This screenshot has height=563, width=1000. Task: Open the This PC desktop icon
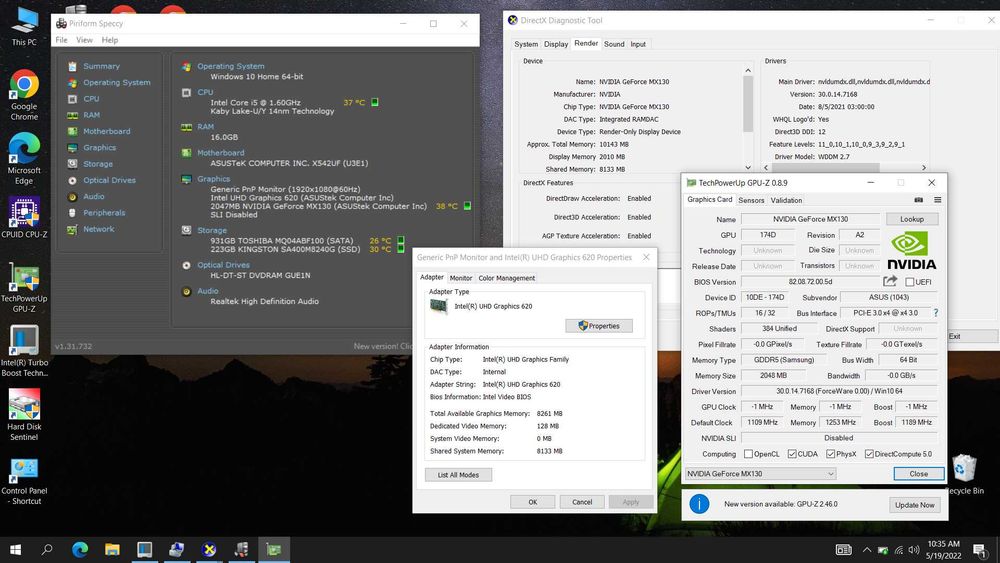(x=24, y=26)
